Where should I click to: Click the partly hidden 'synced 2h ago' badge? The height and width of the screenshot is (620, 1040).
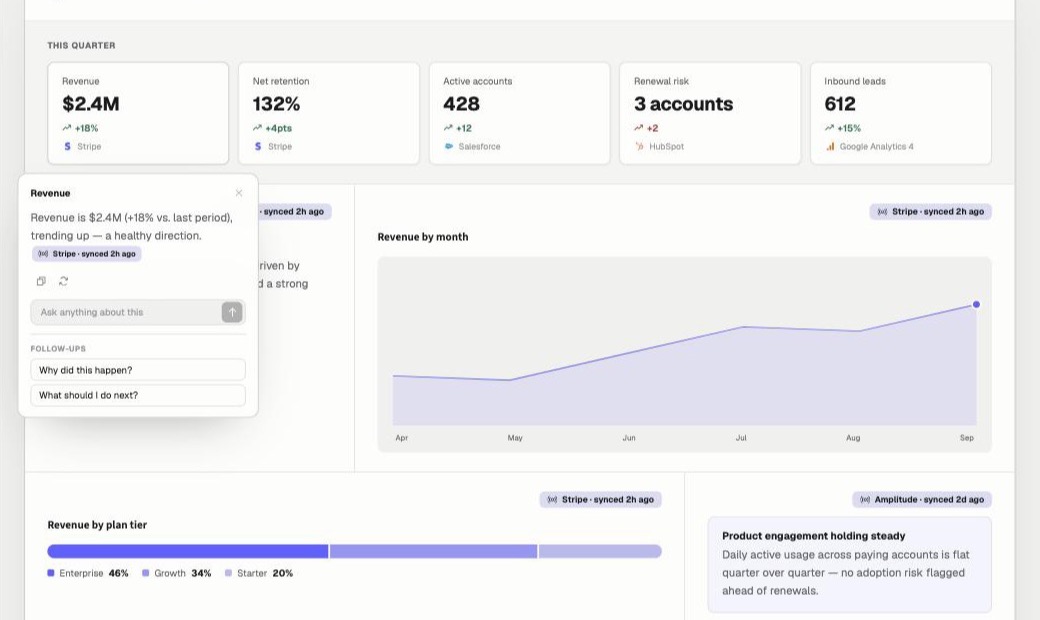click(x=294, y=212)
